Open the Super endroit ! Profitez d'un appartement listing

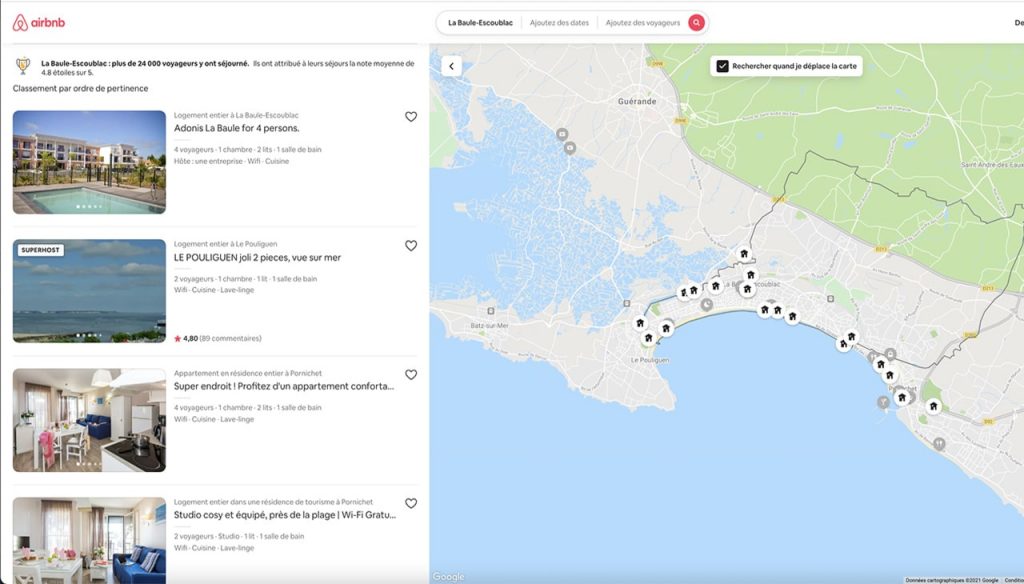click(284, 386)
